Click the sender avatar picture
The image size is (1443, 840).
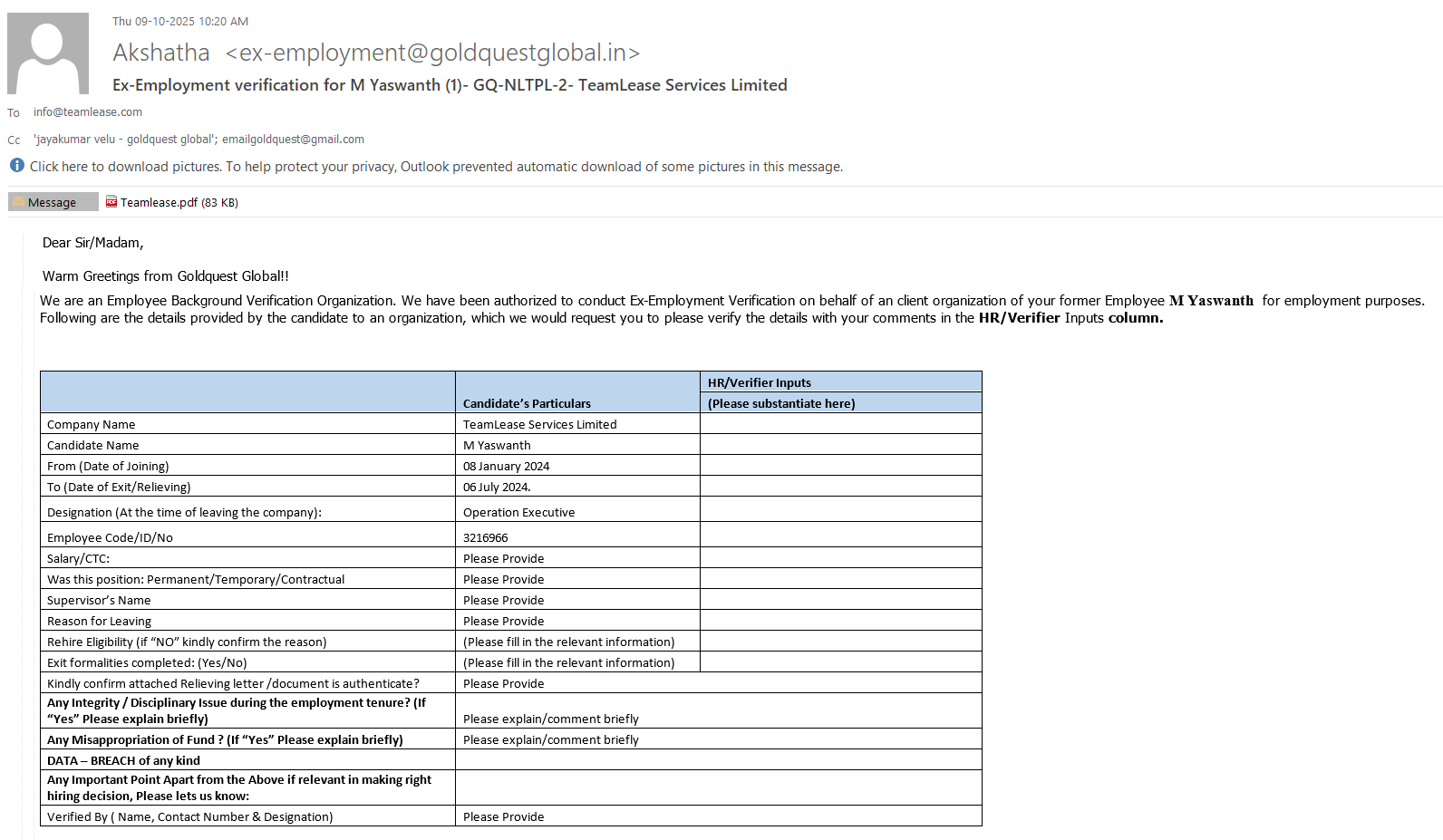click(48, 53)
